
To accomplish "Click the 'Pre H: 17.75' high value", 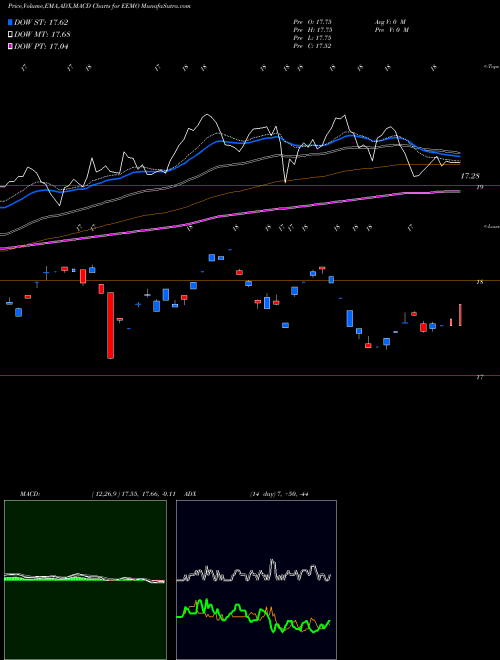I will pos(313,30).
